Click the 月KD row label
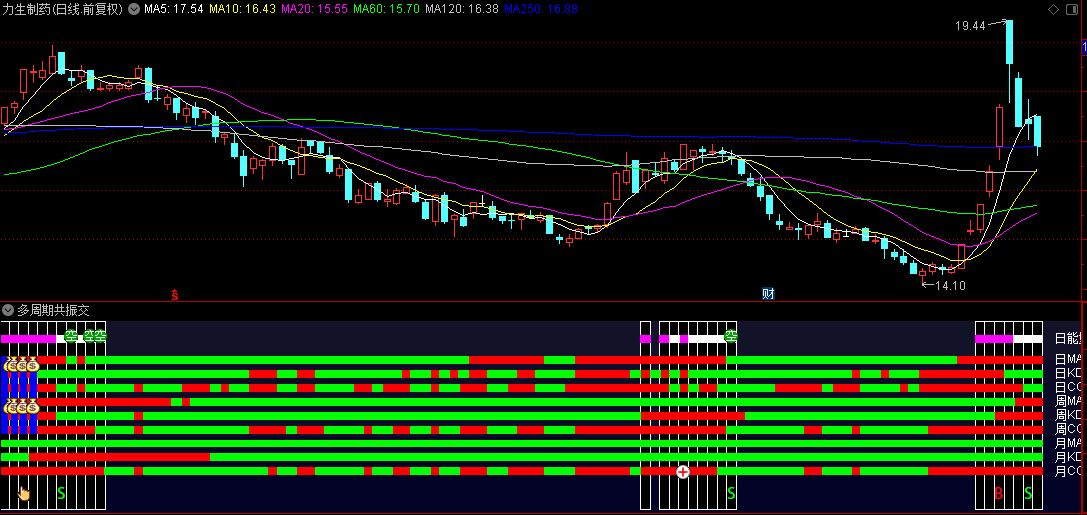 [1068, 457]
